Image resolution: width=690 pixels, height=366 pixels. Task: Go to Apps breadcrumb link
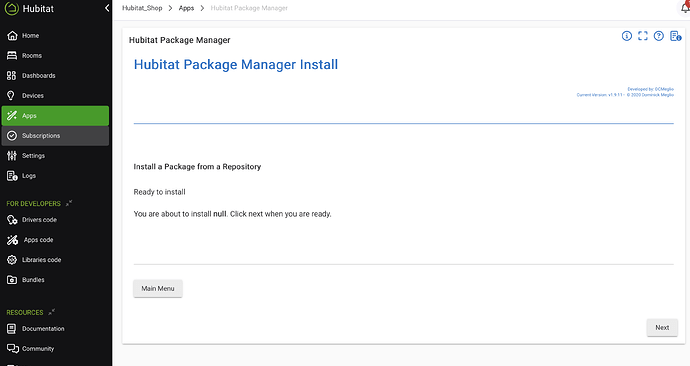point(186,8)
